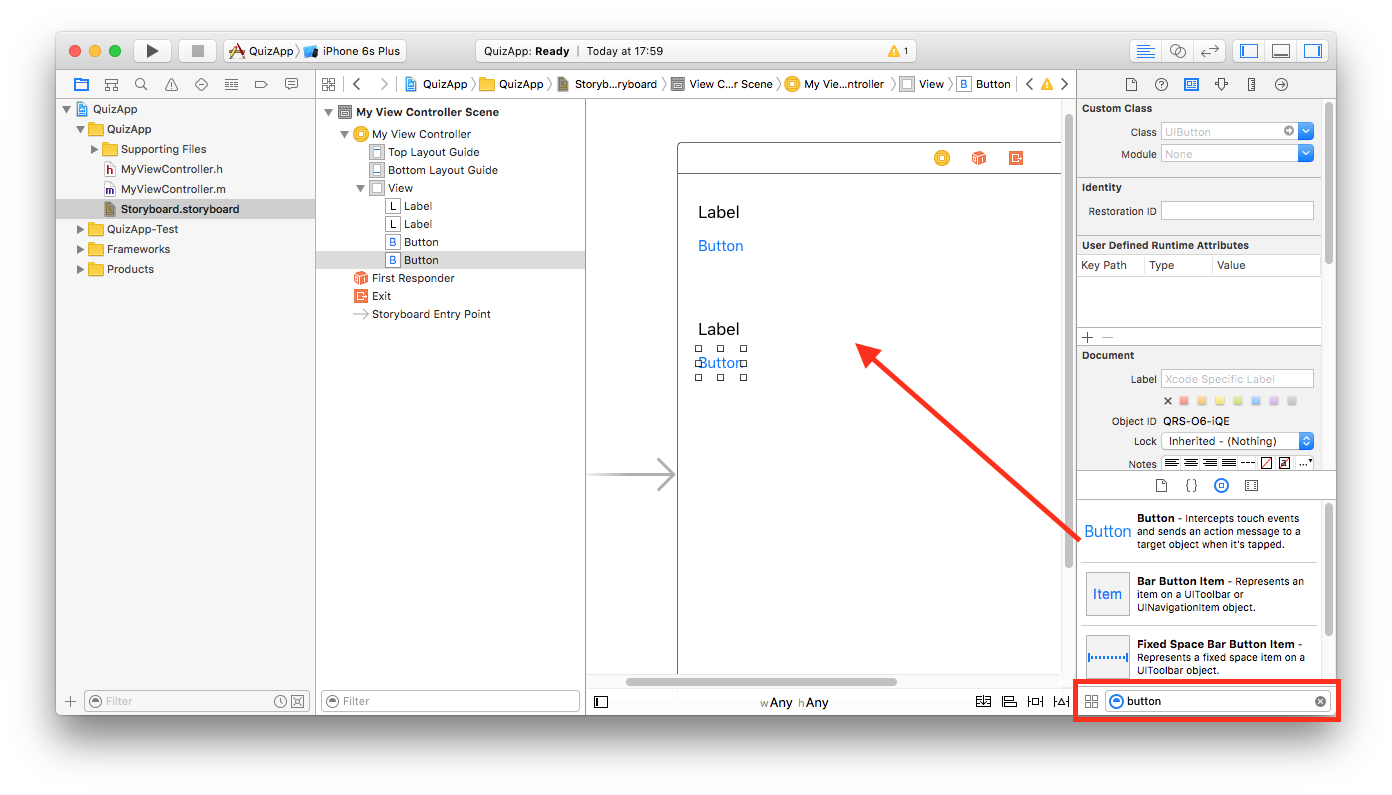Toggle the Navigator panel visibility
This screenshot has height=795, width=1392.
pos(1249,51)
